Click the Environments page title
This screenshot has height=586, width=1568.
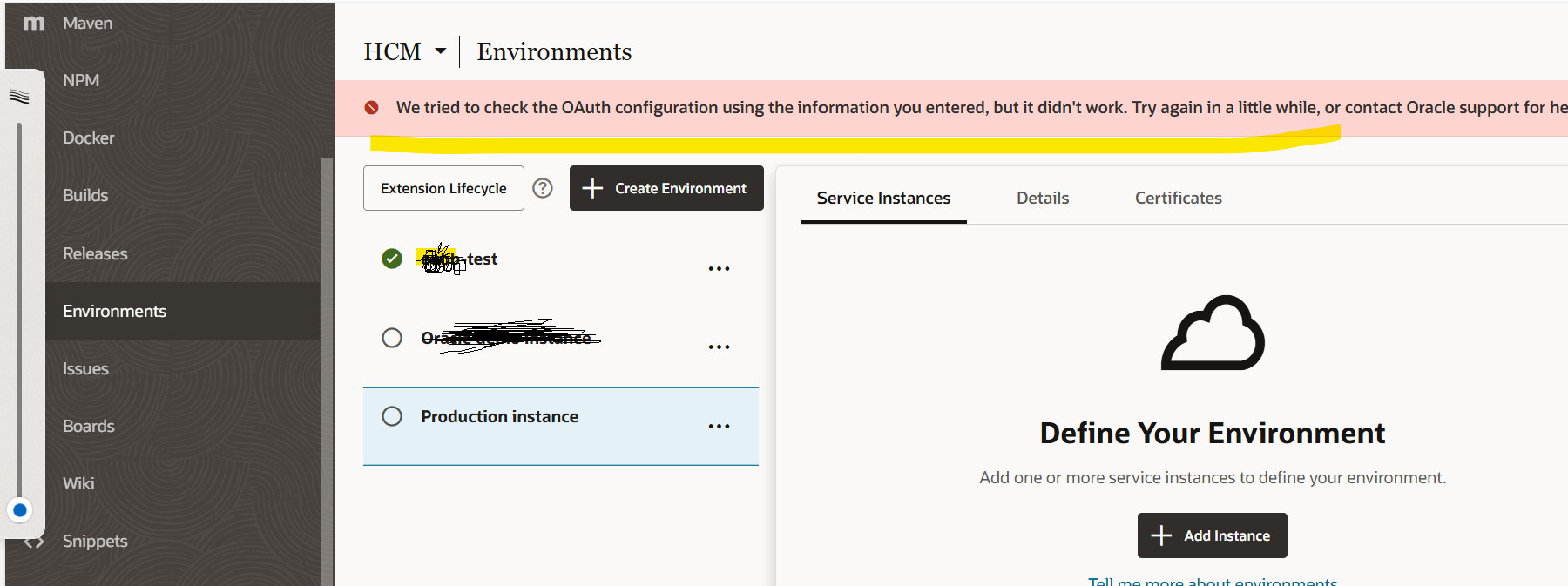554,52
